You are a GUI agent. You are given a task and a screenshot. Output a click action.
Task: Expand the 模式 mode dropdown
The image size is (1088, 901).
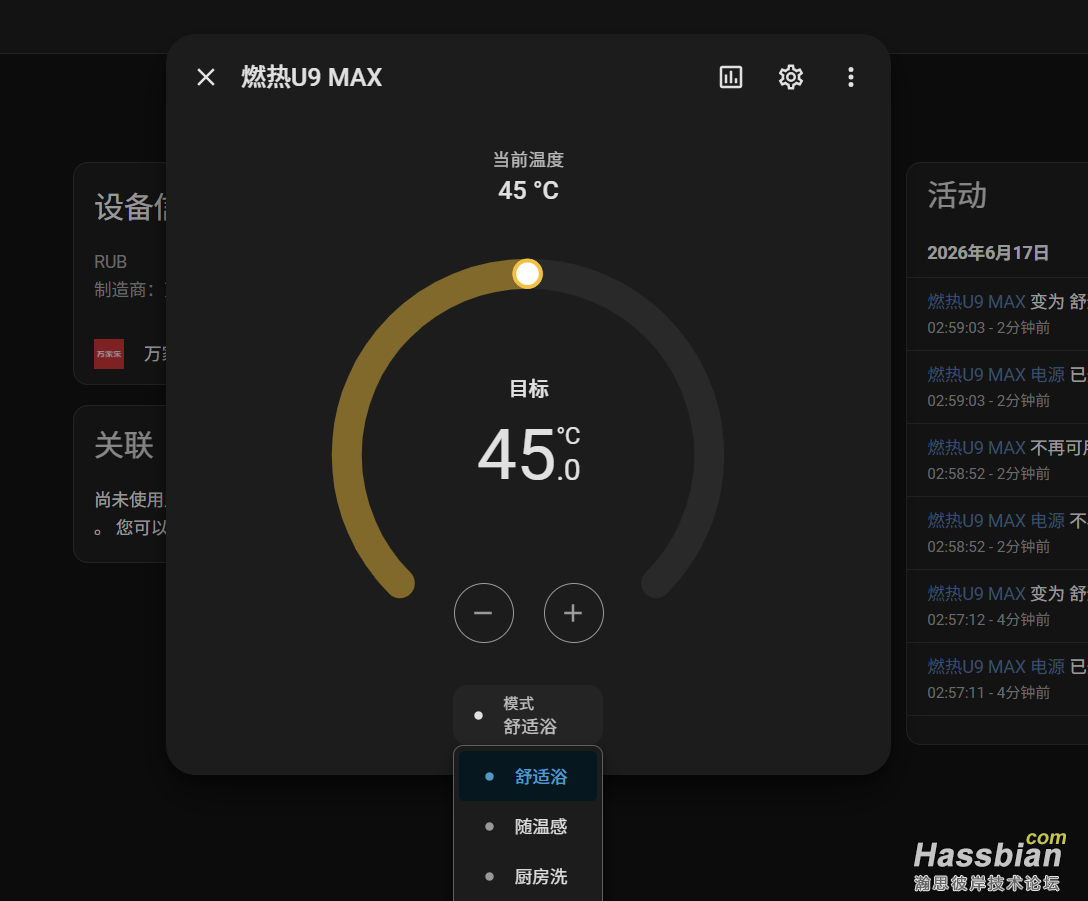(x=527, y=715)
